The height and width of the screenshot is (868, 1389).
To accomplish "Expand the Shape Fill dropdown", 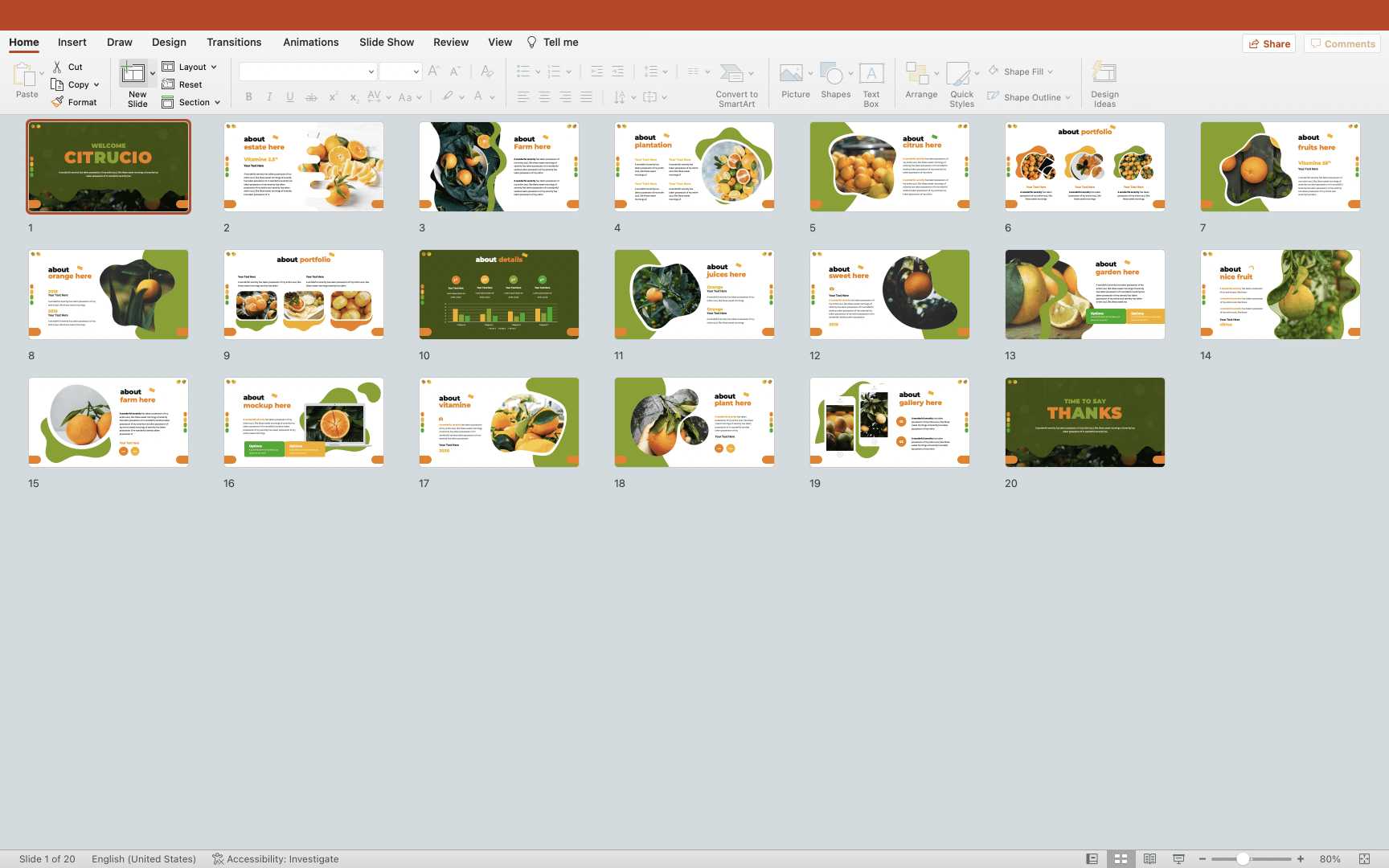I will pos(1050,72).
